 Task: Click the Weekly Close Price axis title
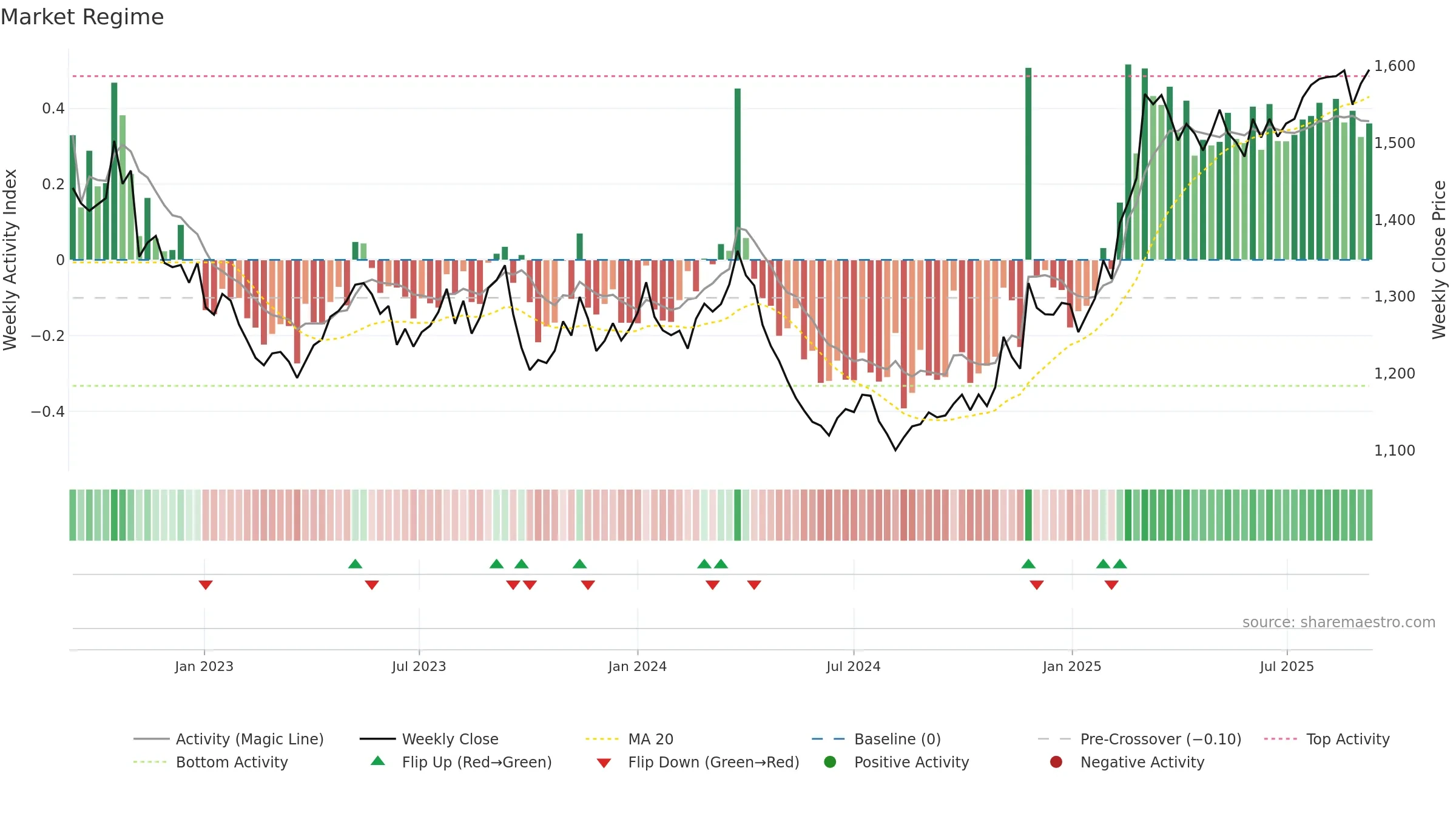[x=1439, y=260]
